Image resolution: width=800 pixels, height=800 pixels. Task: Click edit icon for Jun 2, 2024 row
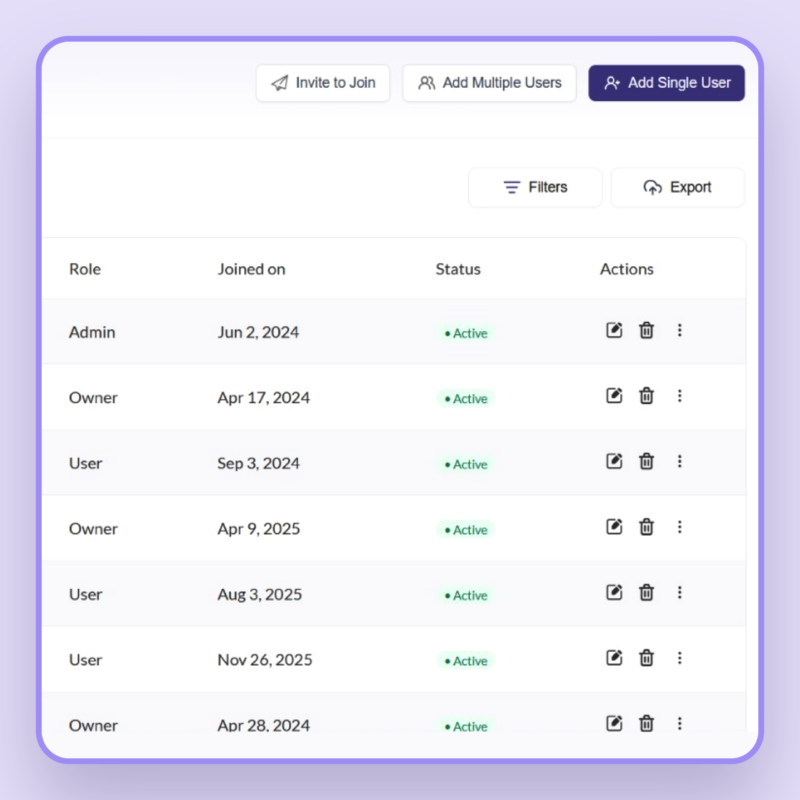point(615,330)
